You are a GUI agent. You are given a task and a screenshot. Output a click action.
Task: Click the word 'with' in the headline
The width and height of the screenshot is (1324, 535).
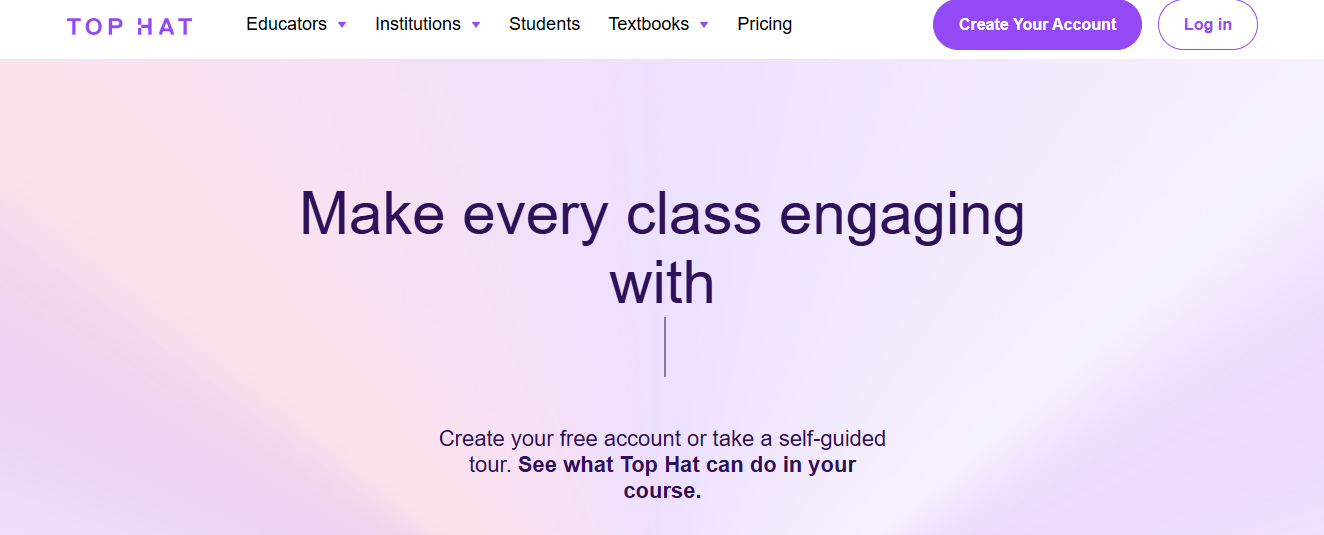pos(662,283)
